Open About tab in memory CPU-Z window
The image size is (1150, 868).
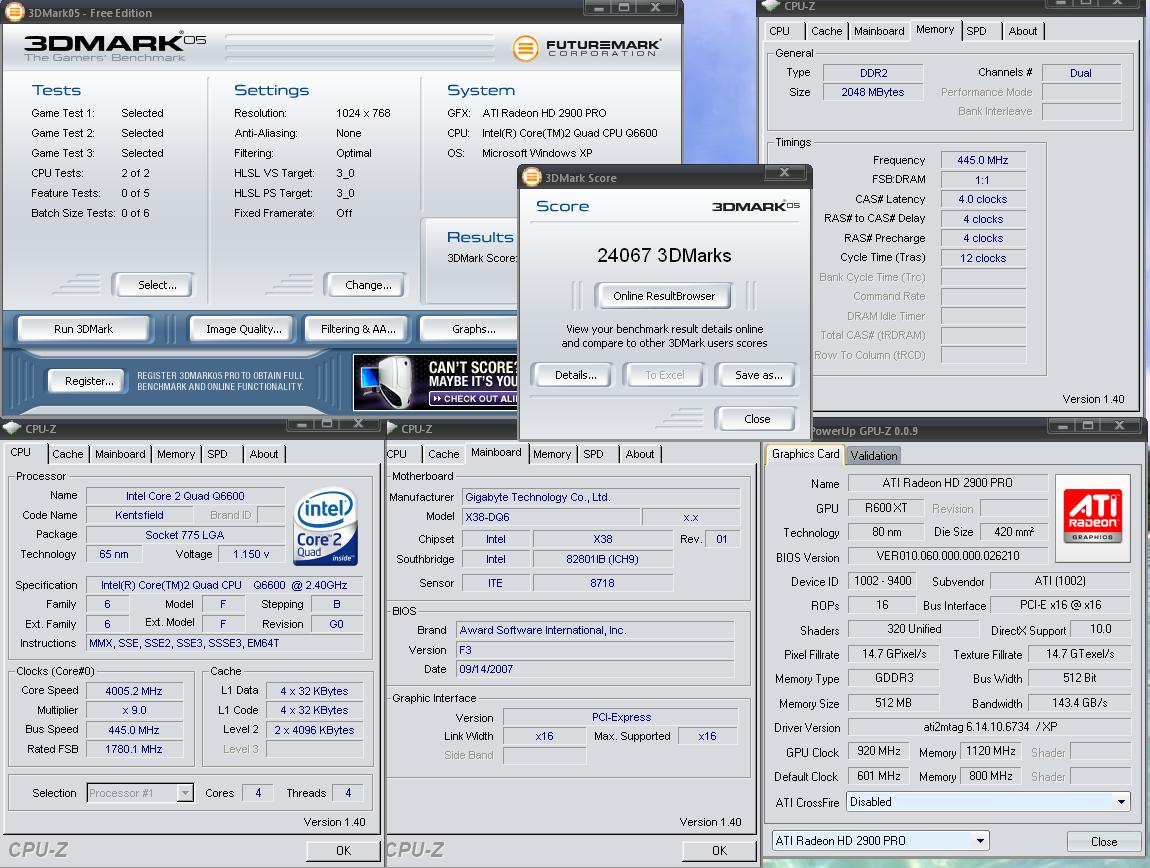pos(1023,31)
